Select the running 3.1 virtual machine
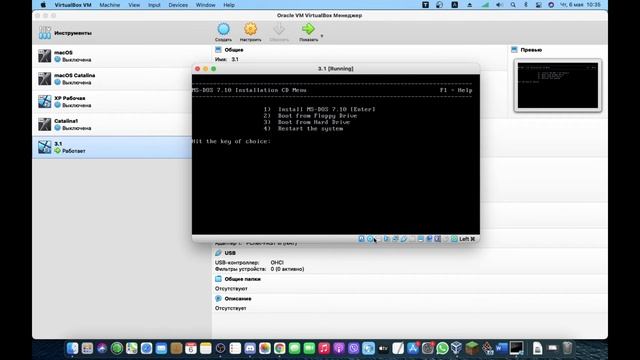Viewport: 640px width, 360px height. [x=112, y=147]
